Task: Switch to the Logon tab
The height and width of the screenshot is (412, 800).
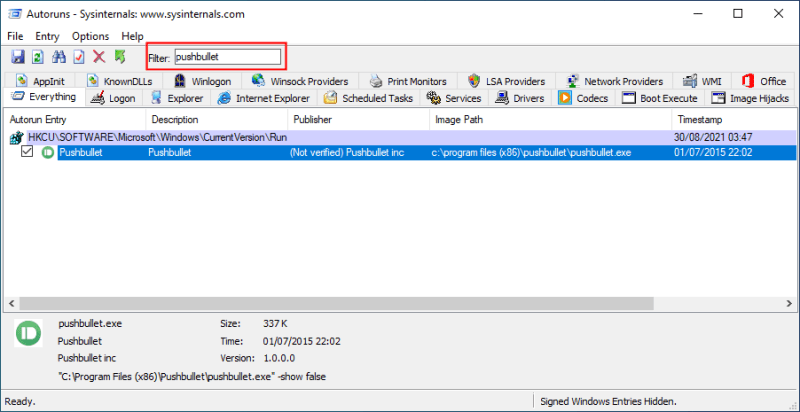Action: (x=113, y=98)
